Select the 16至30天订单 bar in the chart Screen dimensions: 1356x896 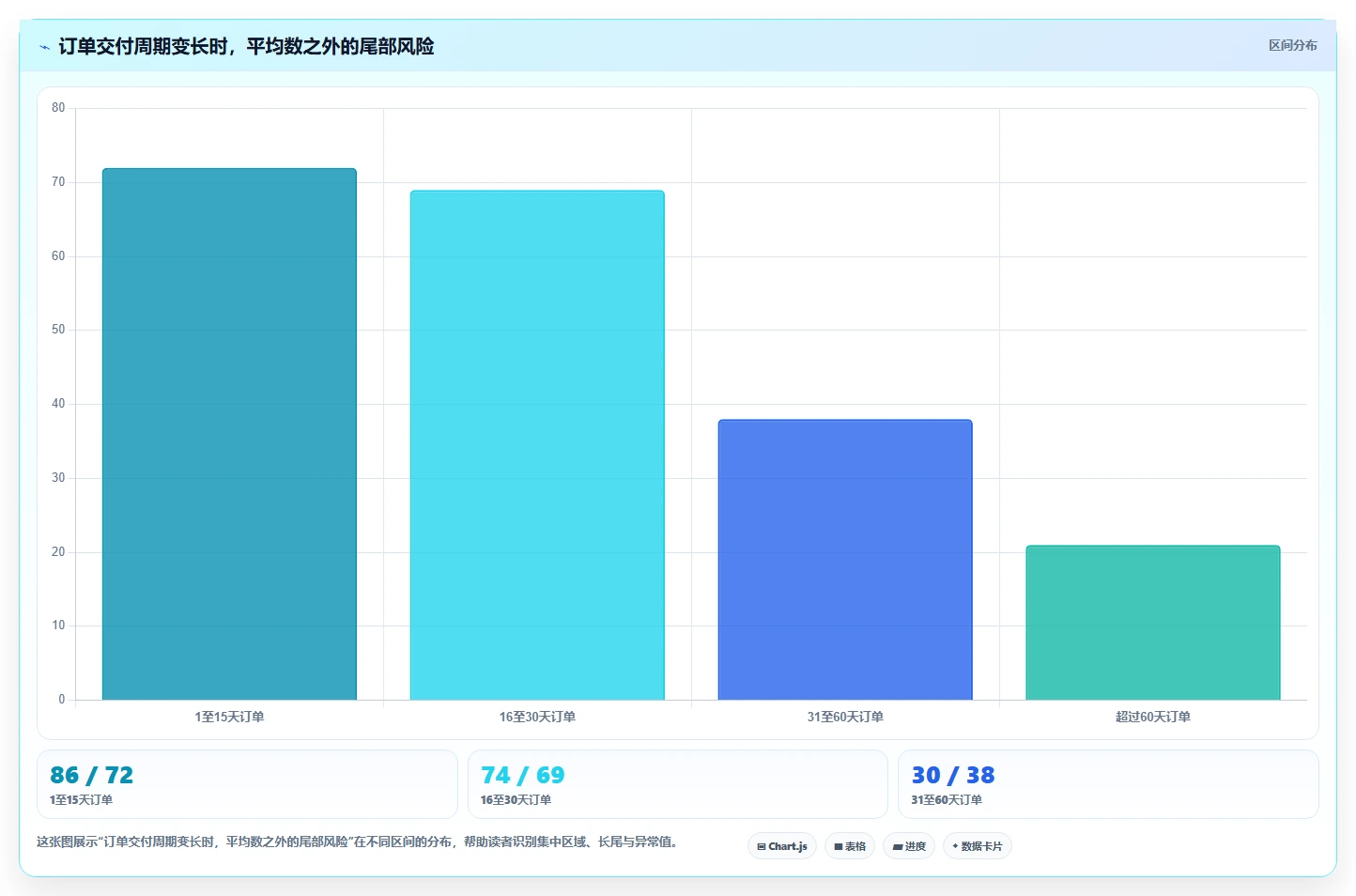(537, 445)
